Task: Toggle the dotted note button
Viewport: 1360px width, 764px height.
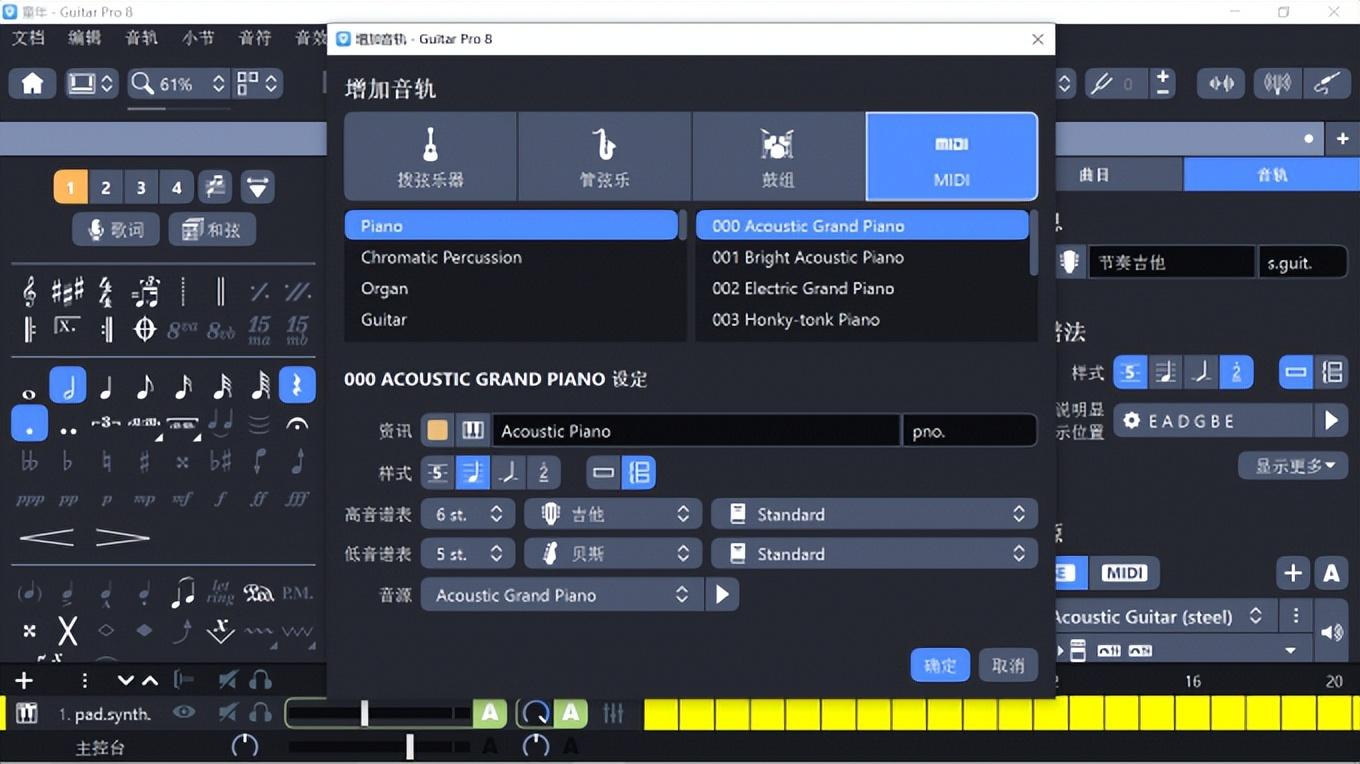Action: 29,424
